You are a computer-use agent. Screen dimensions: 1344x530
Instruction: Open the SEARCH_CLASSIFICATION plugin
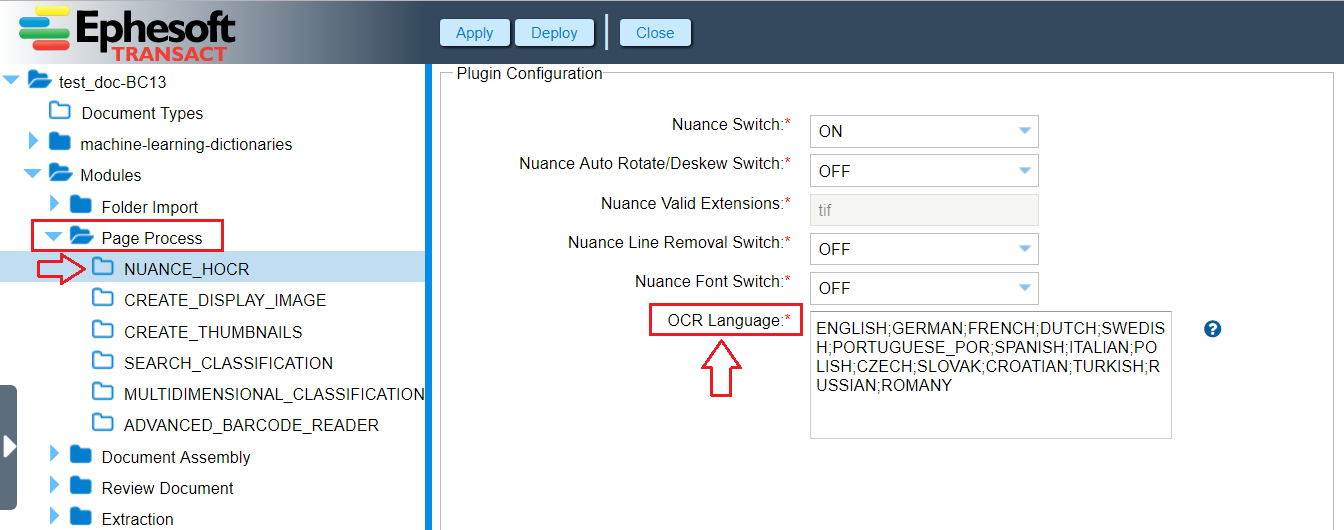(229, 363)
